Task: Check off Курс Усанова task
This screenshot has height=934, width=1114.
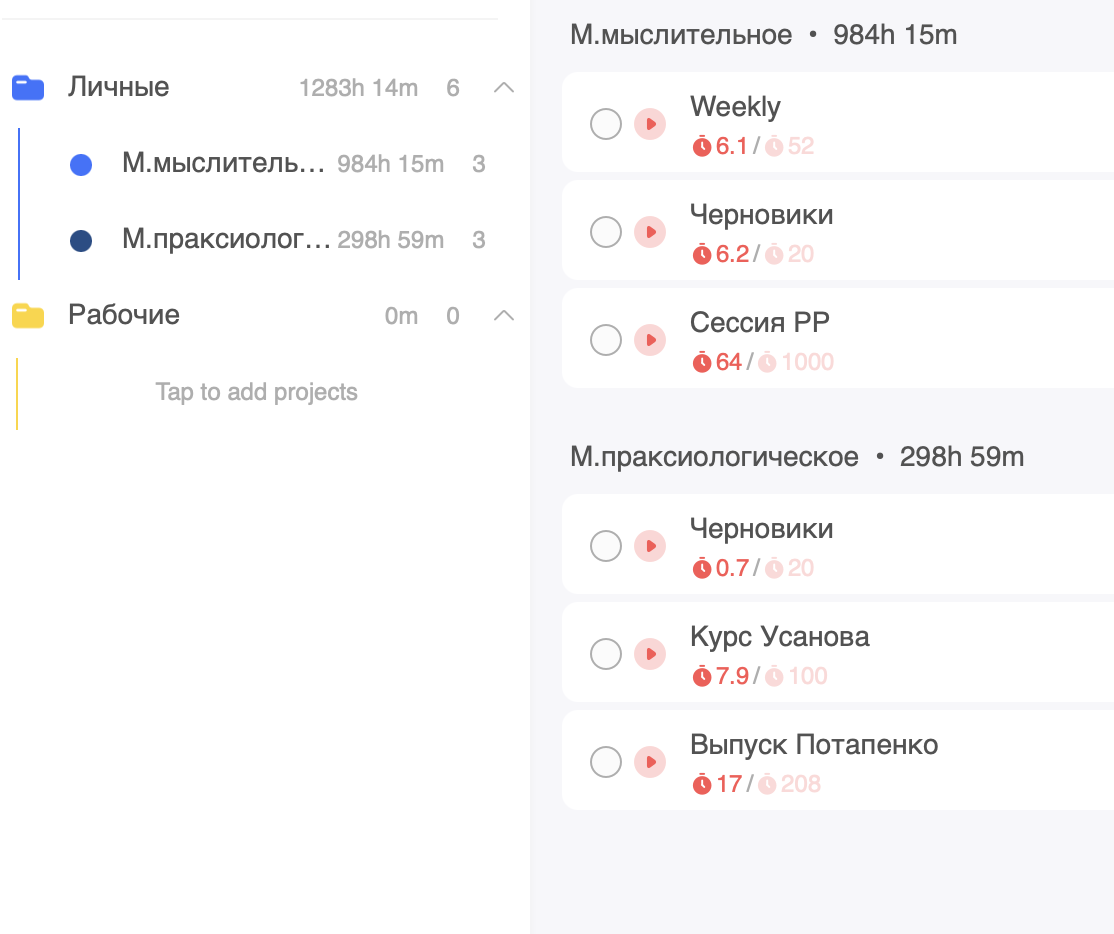Action: click(x=606, y=654)
